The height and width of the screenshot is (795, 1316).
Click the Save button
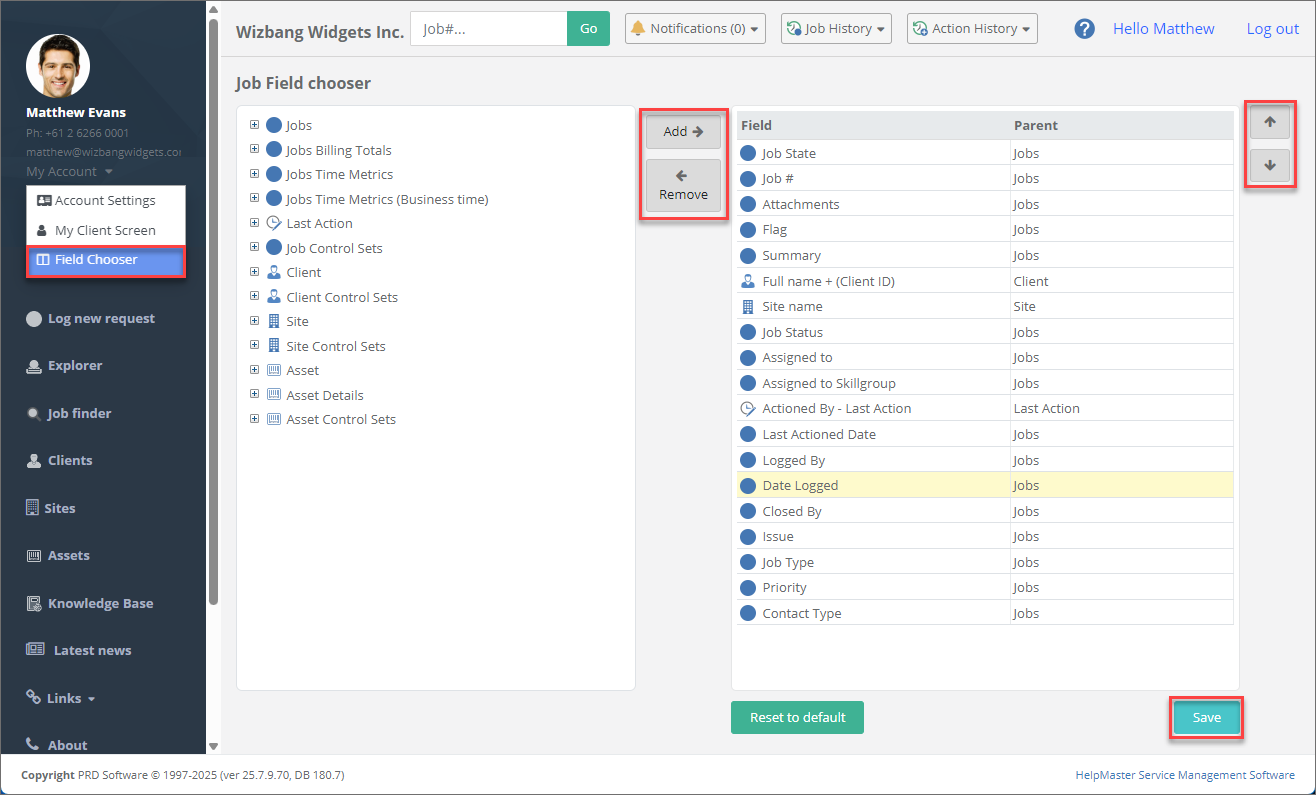[x=1206, y=717]
